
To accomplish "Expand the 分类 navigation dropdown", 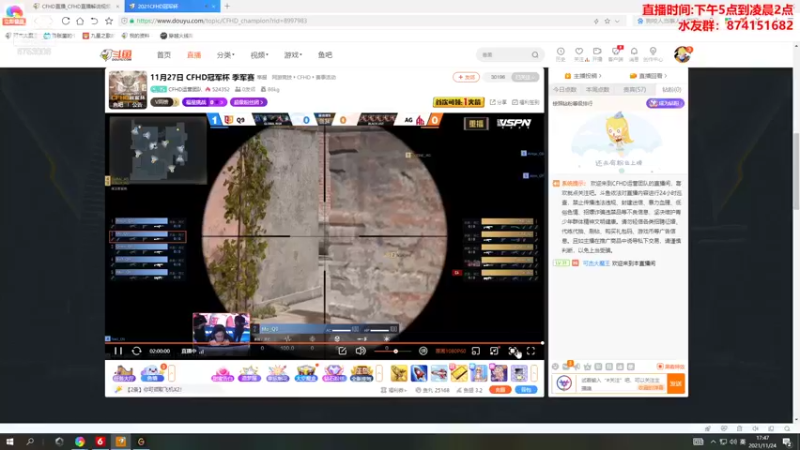I will (x=226, y=55).
